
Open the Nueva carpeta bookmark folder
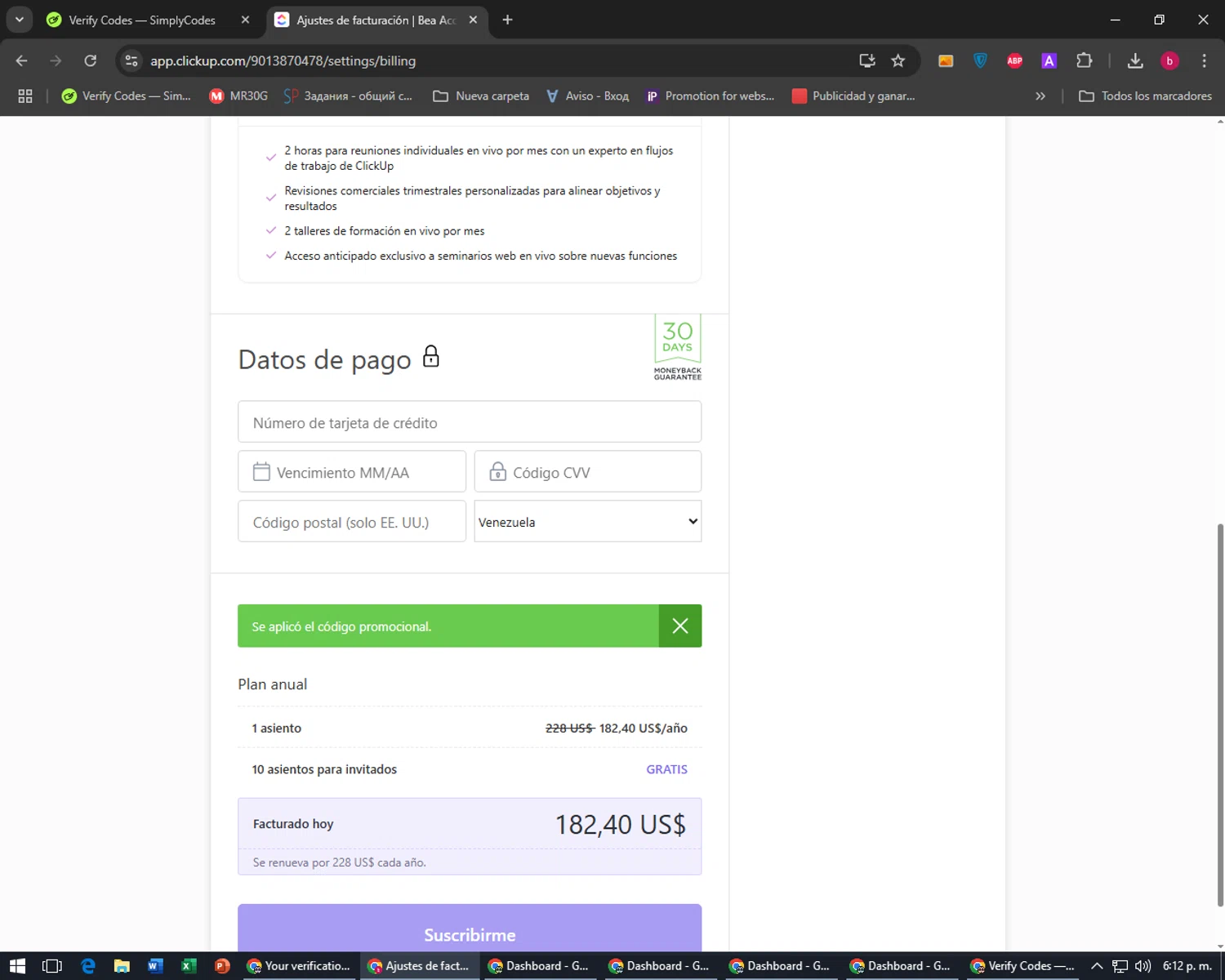pyautogui.click(x=481, y=96)
